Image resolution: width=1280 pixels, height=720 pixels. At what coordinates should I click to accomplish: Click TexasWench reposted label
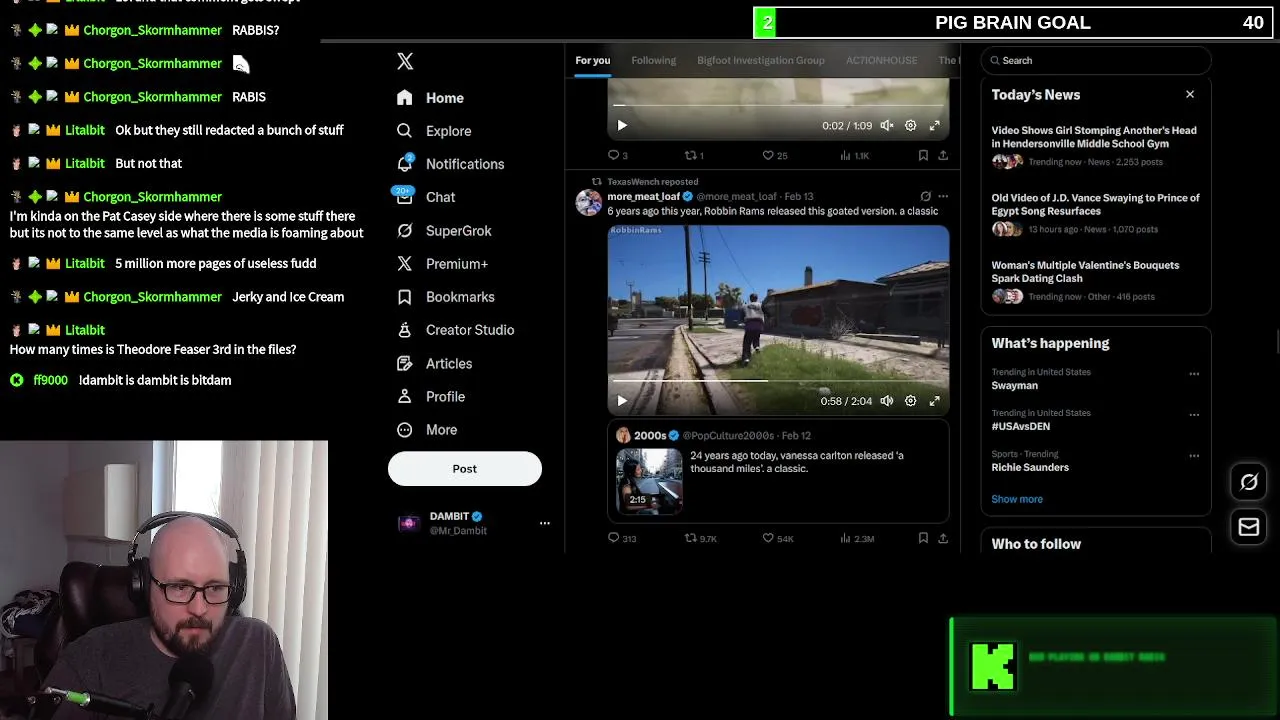click(652, 182)
